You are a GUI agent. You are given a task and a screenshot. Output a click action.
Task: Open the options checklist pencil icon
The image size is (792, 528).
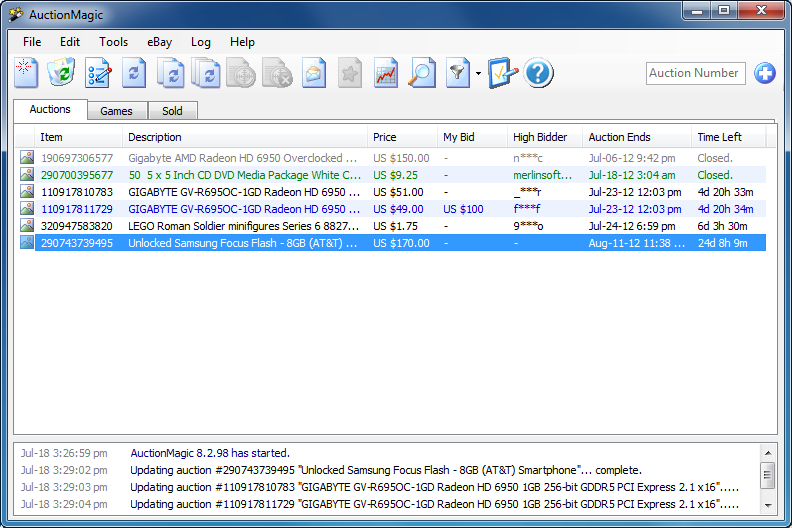(x=503, y=73)
